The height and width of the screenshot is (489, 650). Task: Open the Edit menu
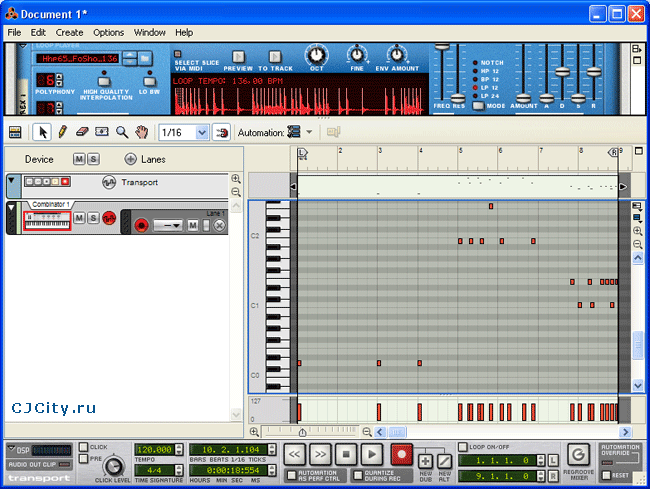38,32
